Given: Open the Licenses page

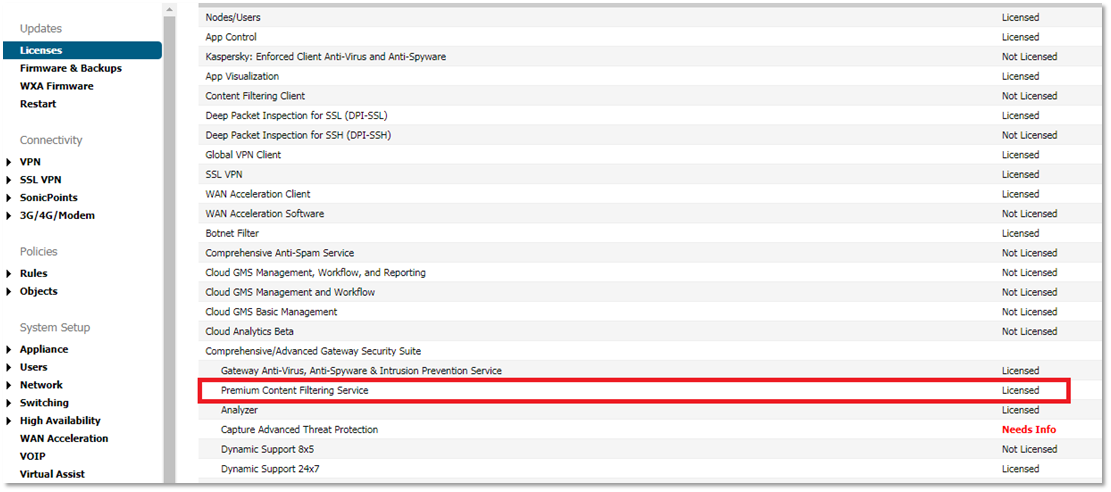Looking at the screenshot, I should point(82,50).
